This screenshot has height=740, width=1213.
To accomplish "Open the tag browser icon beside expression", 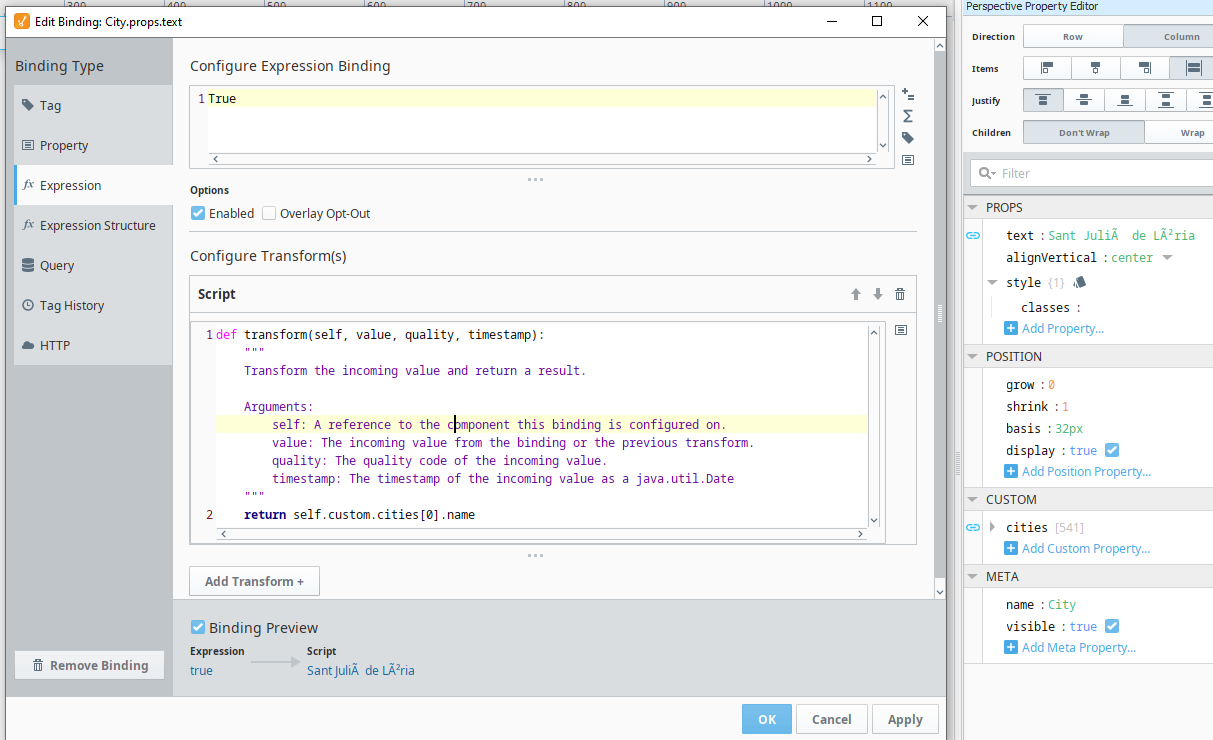I will pos(908,138).
